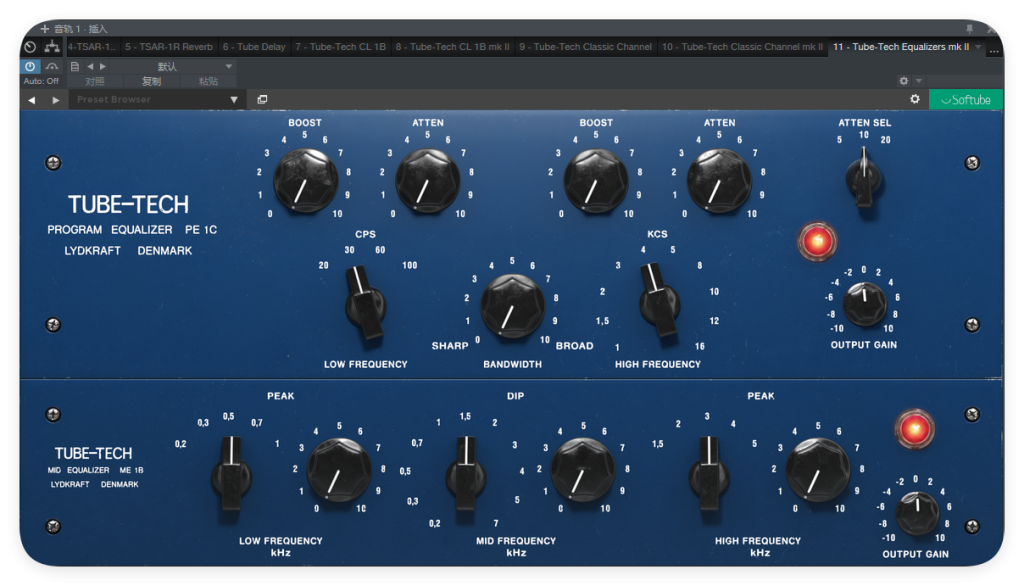This screenshot has height=586, width=1024.
Task: Click the window-layout icon beside Preset Browser
Action: [263, 99]
